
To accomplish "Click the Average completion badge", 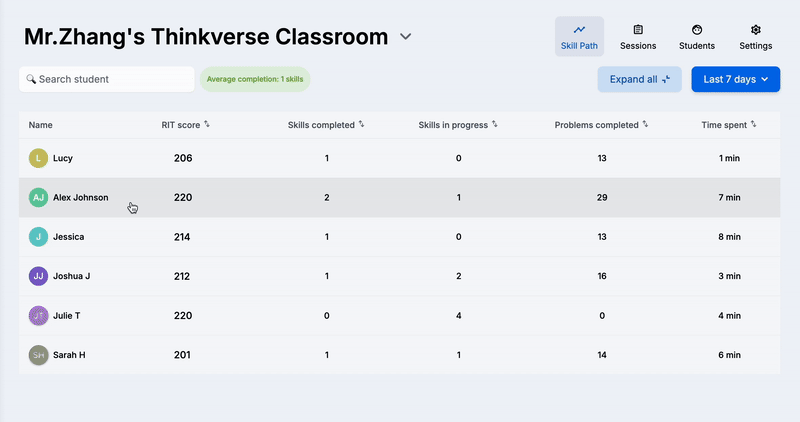I will (255, 79).
